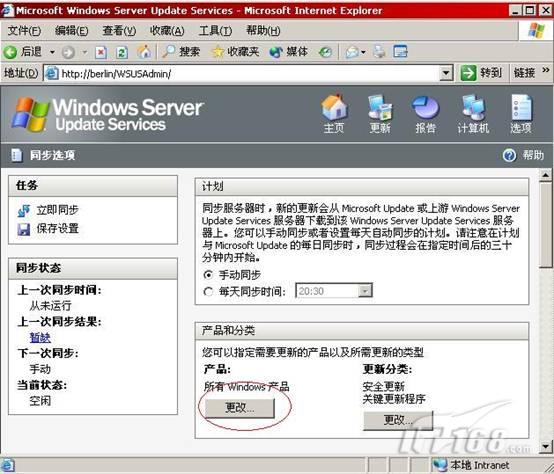This screenshot has height=474, width=554.
Task: Expand the address bar dropdown arrow
Action: (446, 73)
